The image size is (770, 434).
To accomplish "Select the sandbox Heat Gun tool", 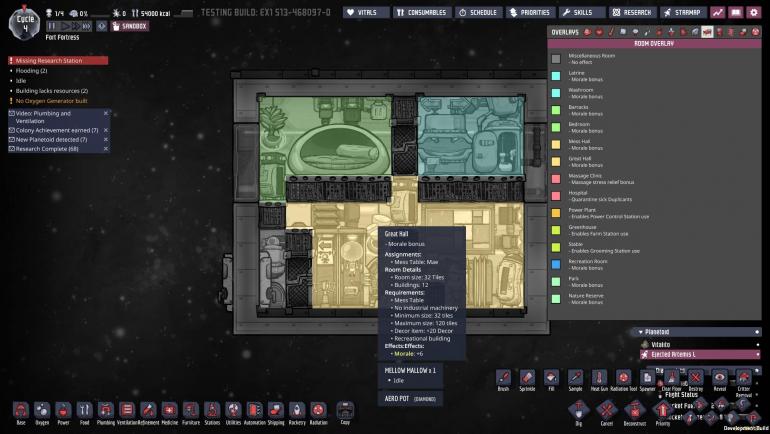I will click(599, 380).
